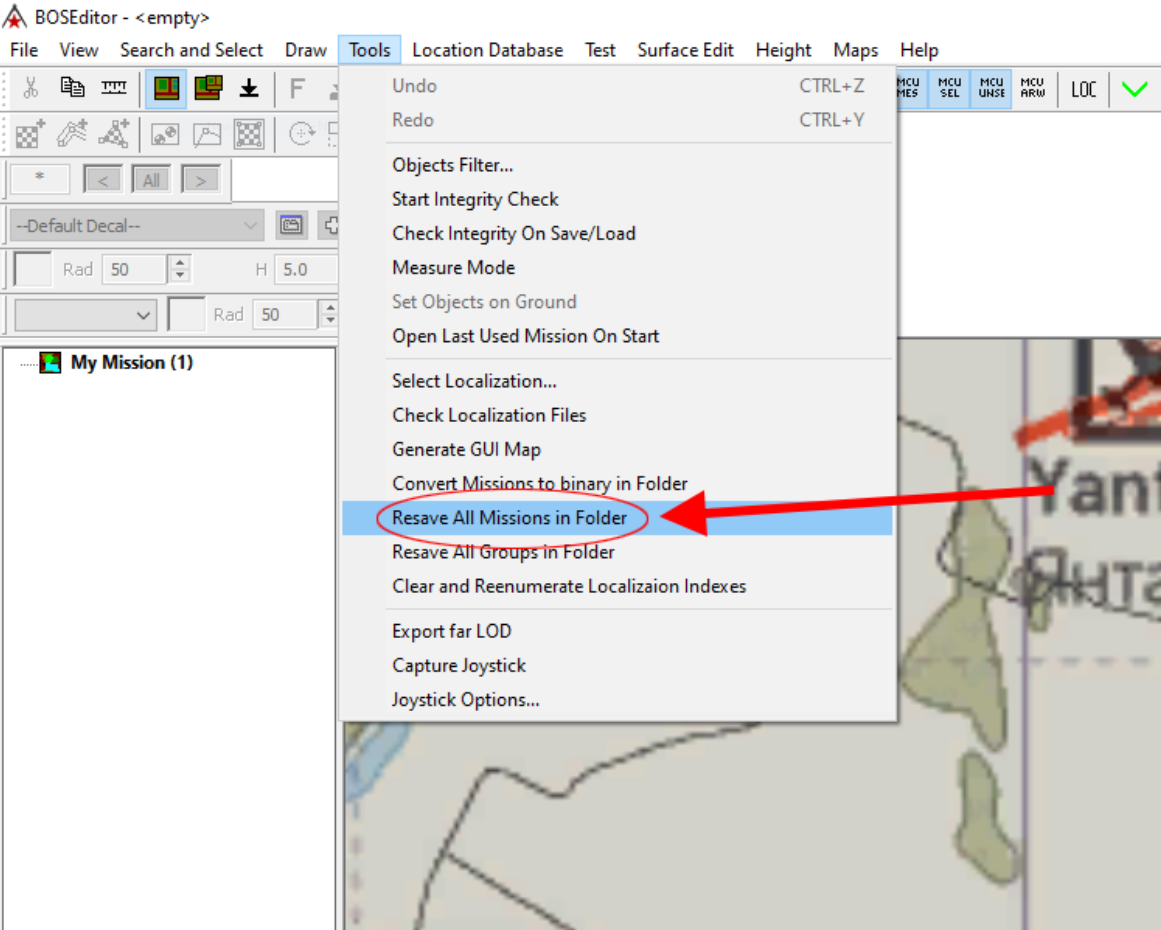Toggle the MCU UNSE button

[x=991, y=89]
